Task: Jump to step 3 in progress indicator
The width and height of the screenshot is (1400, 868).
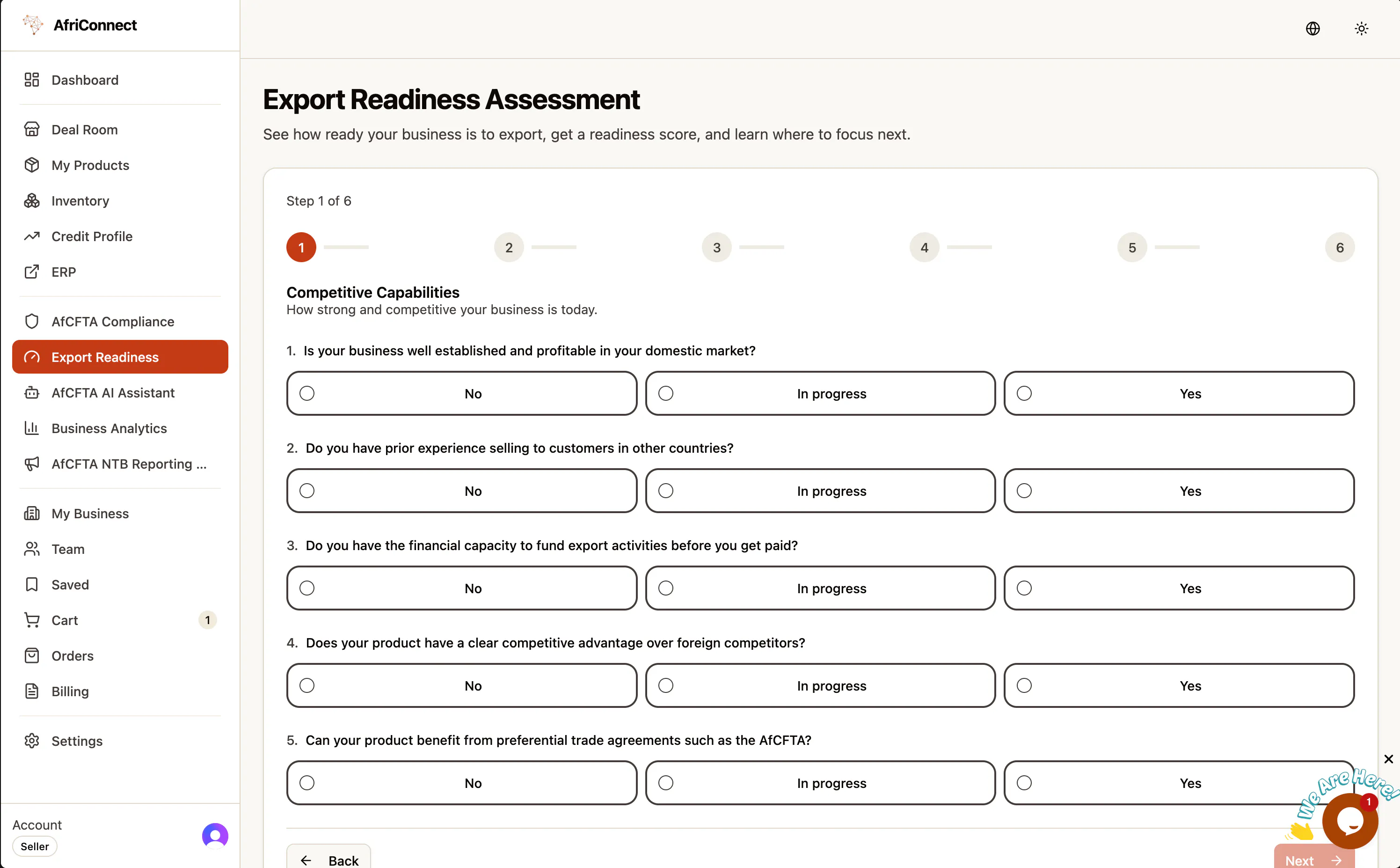Action: pyautogui.click(x=716, y=247)
